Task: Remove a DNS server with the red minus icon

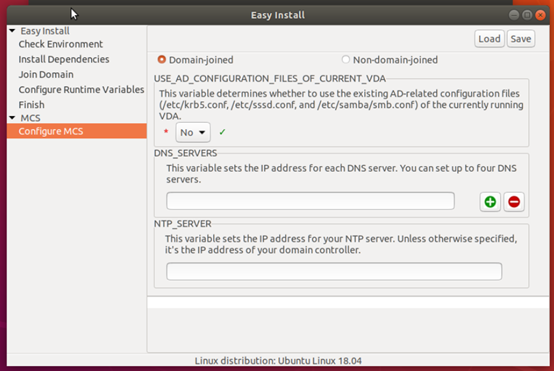Action: pos(514,202)
